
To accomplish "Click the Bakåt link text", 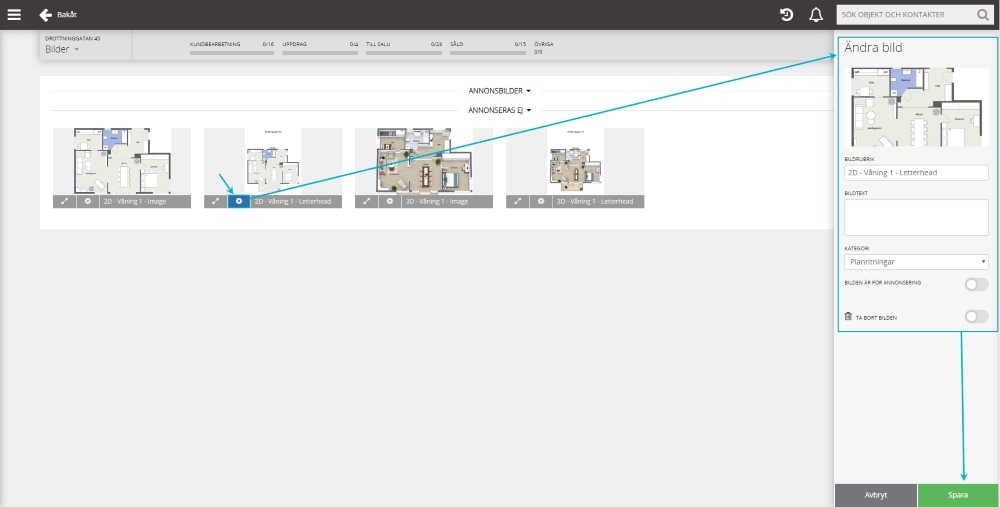I will pyautogui.click(x=67, y=15).
